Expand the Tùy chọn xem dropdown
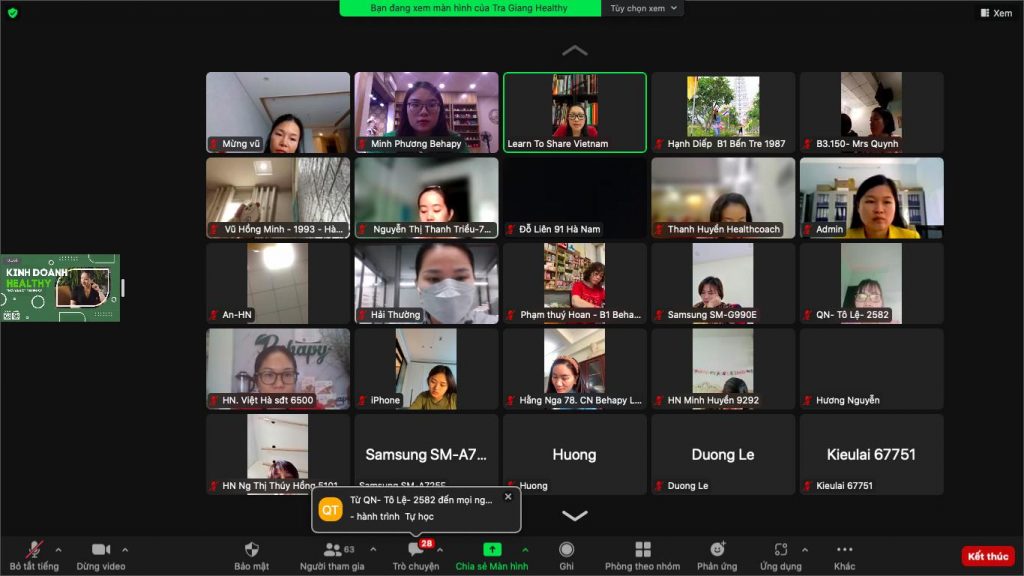 point(643,8)
